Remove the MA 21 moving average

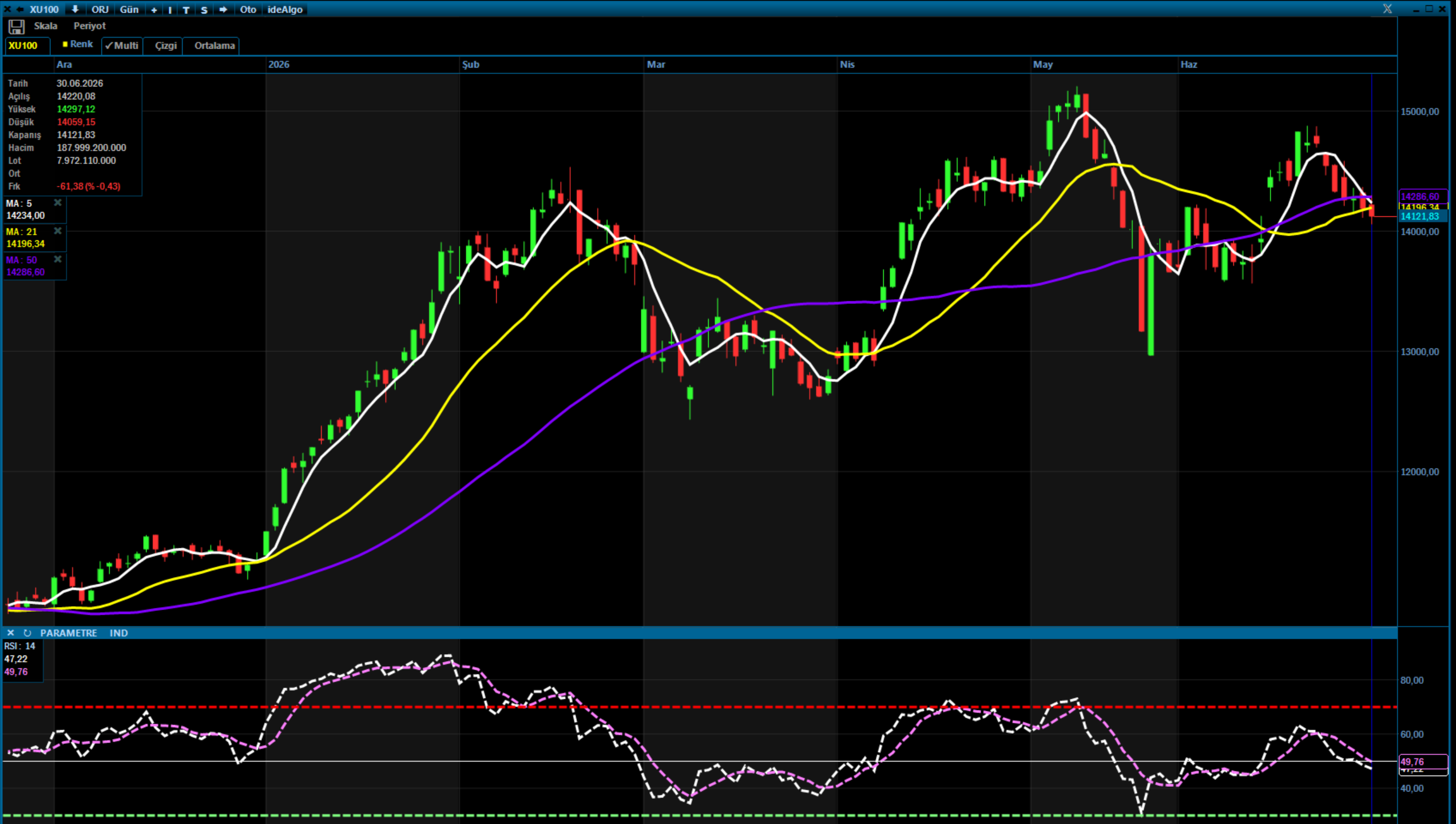click(x=58, y=231)
